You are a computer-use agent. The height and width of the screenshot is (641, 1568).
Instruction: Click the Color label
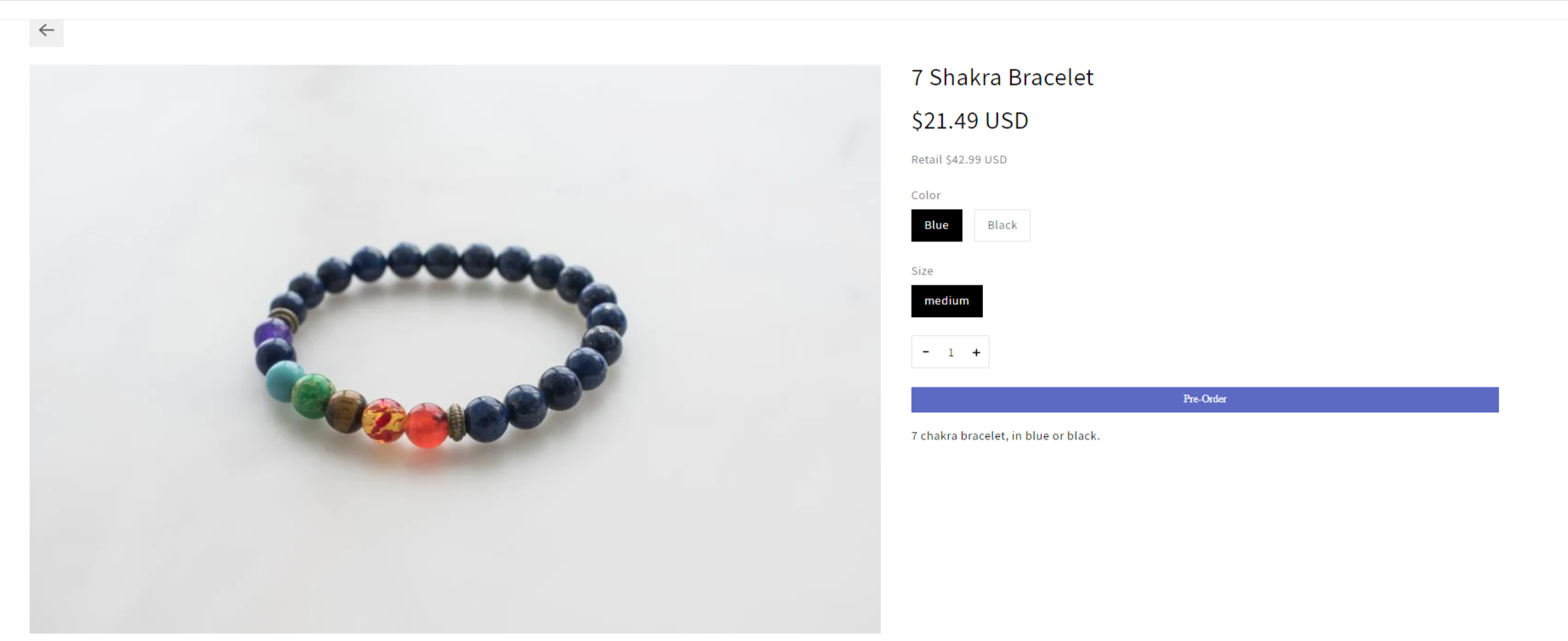[x=926, y=196]
